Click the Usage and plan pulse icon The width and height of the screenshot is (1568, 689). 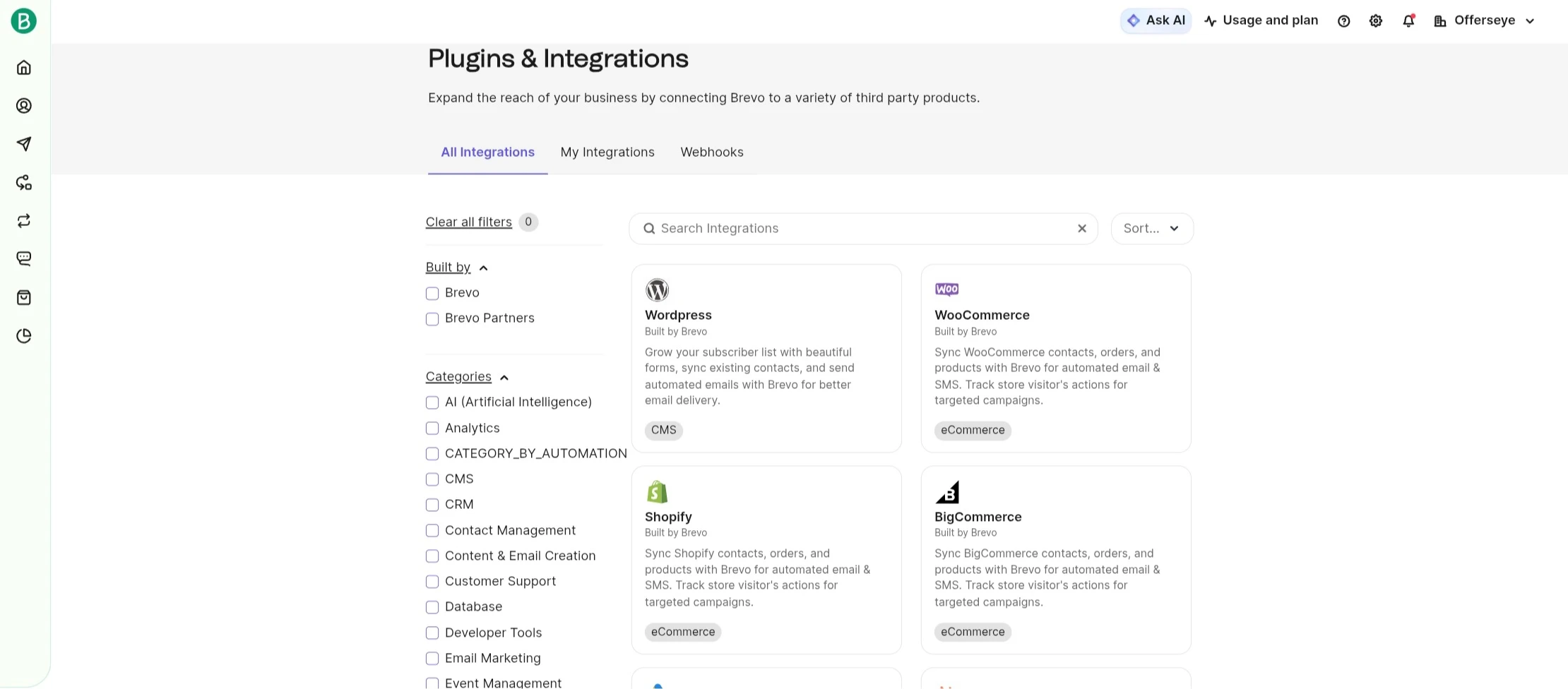coord(1211,21)
